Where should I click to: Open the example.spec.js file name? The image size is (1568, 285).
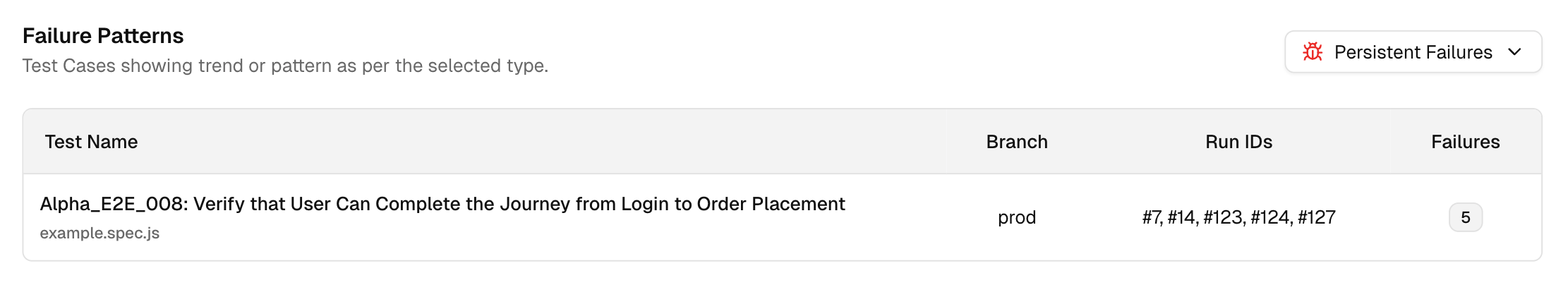tap(99, 234)
